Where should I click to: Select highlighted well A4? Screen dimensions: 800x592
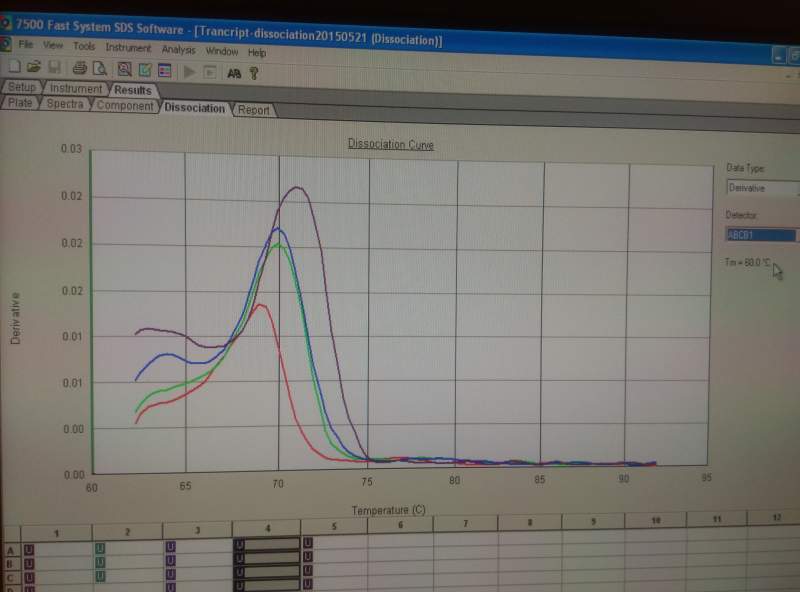[x=267, y=545]
